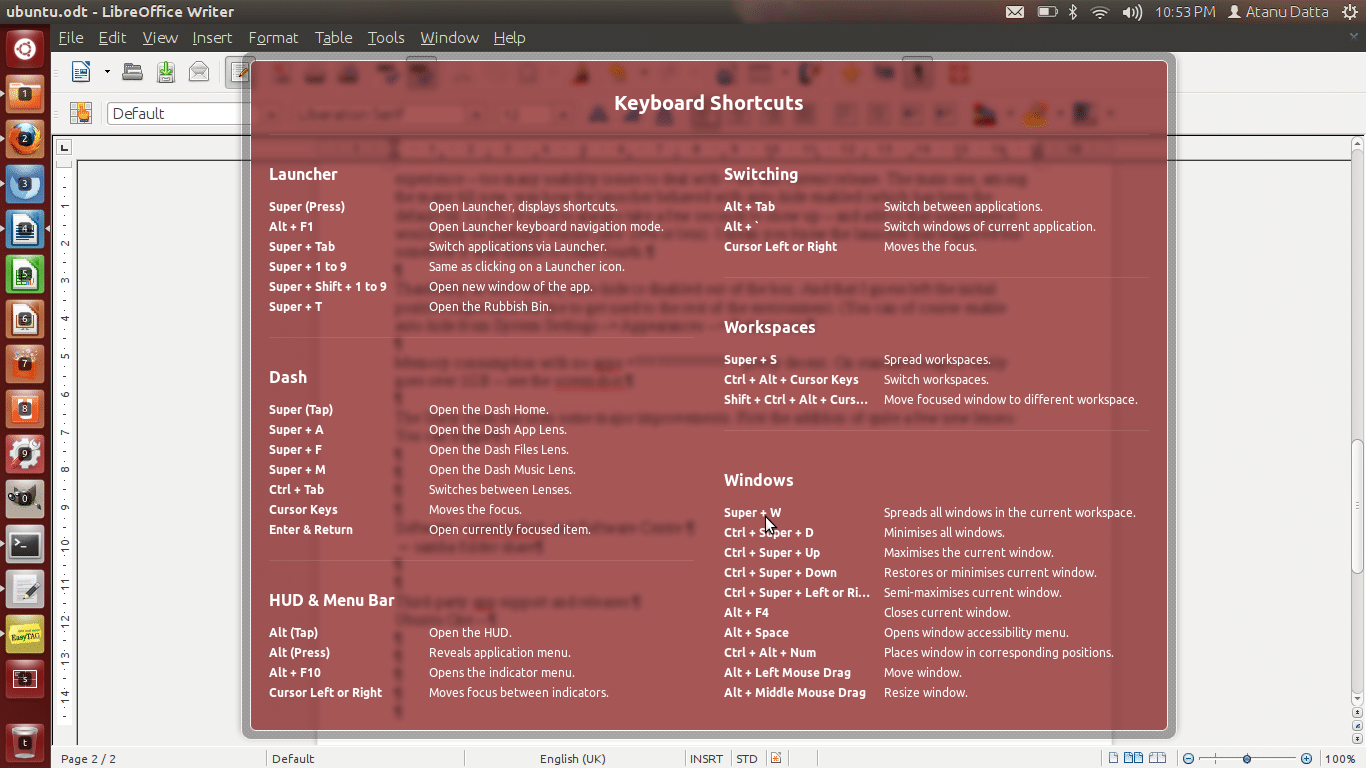
Task: Open the Help menu
Action: [x=509, y=38]
